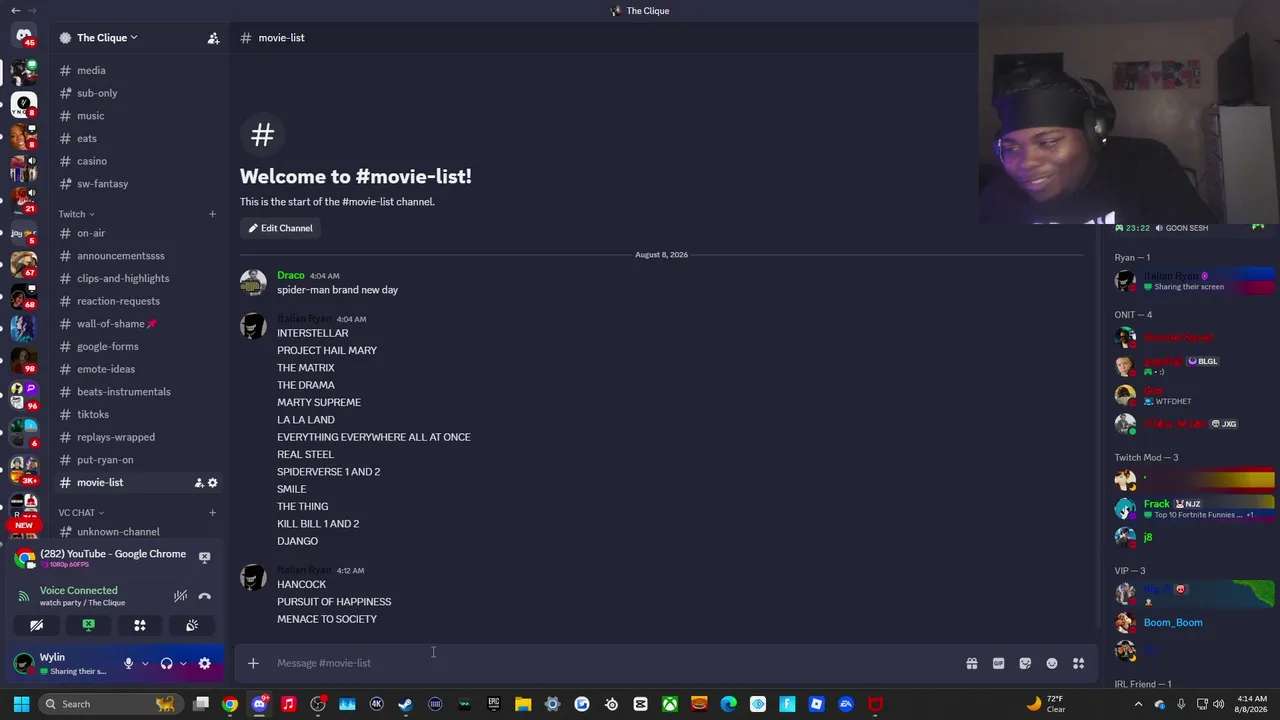Toggle screen share in the voice panel
The height and width of the screenshot is (720, 1280).
[88, 625]
